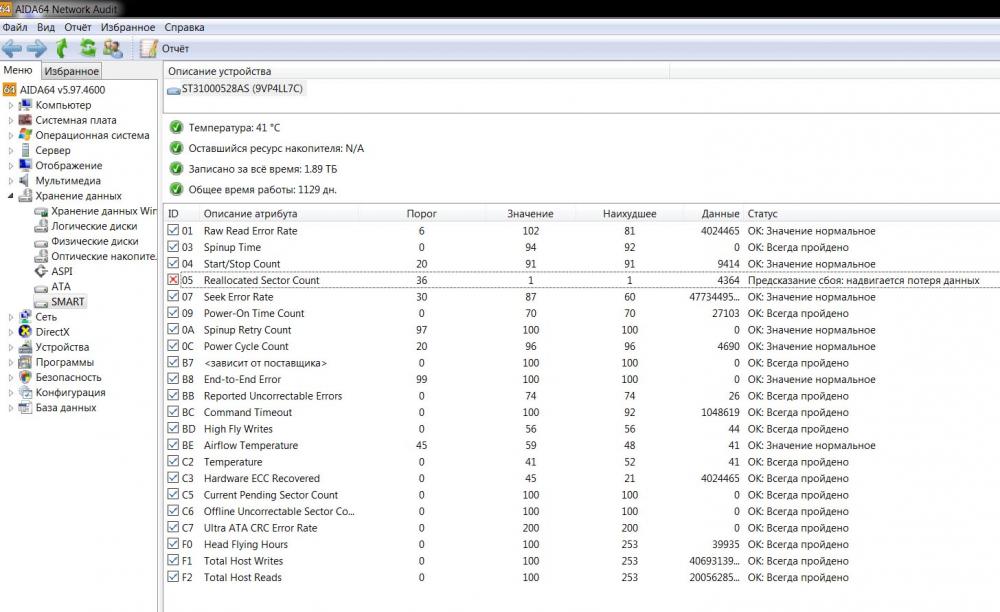
Task: Toggle the Spinup Time checkbox
Action: pos(173,247)
